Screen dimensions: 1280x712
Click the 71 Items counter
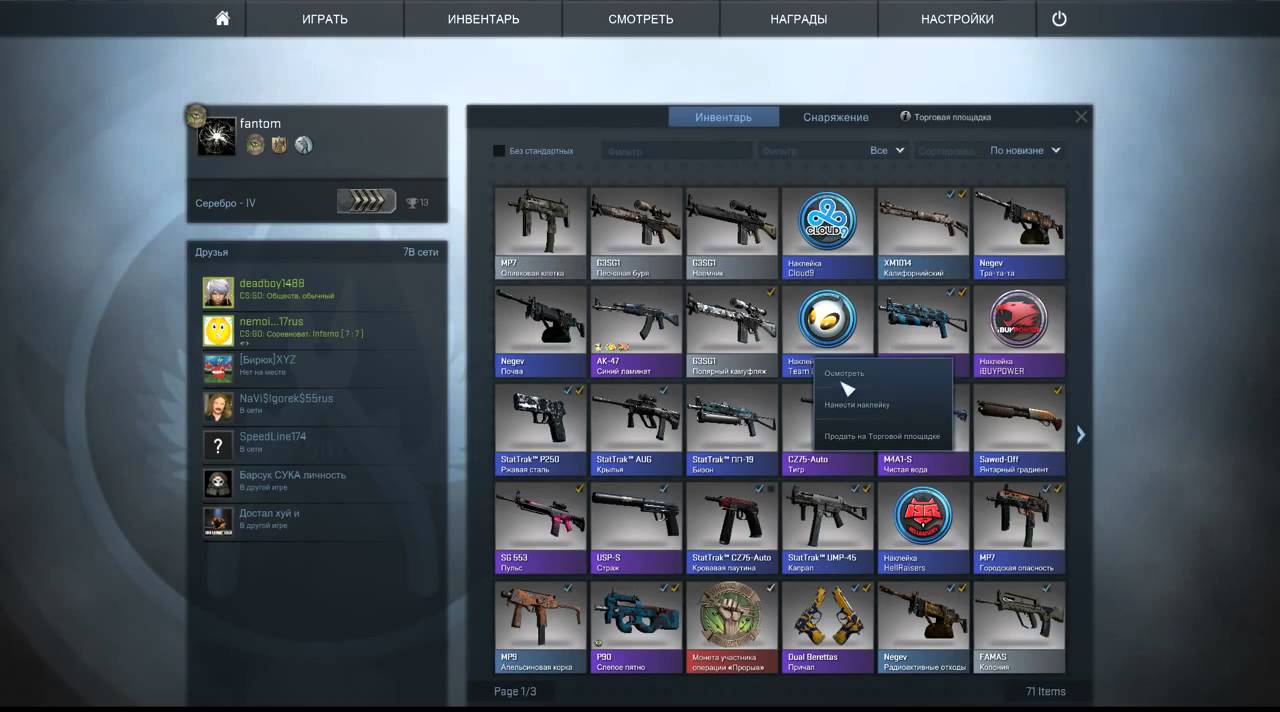(1045, 691)
